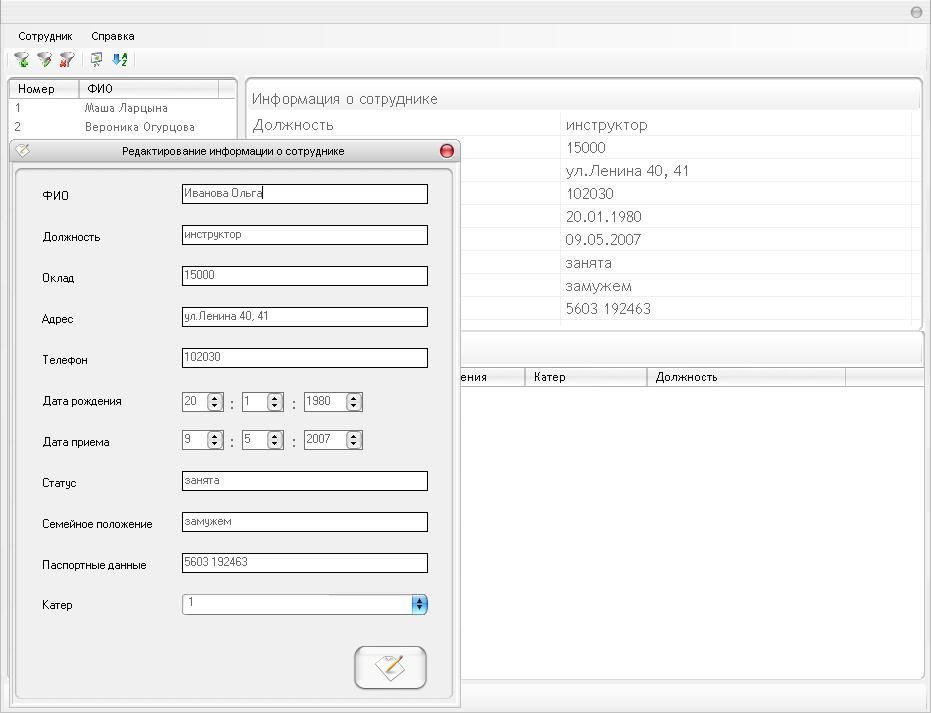Increase the hire date month value
This screenshot has width=931, height=713.
(274, 436)
